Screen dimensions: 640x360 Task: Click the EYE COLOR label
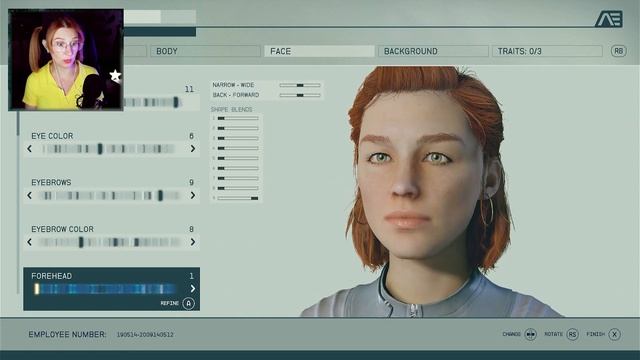(x=52, y=136)
